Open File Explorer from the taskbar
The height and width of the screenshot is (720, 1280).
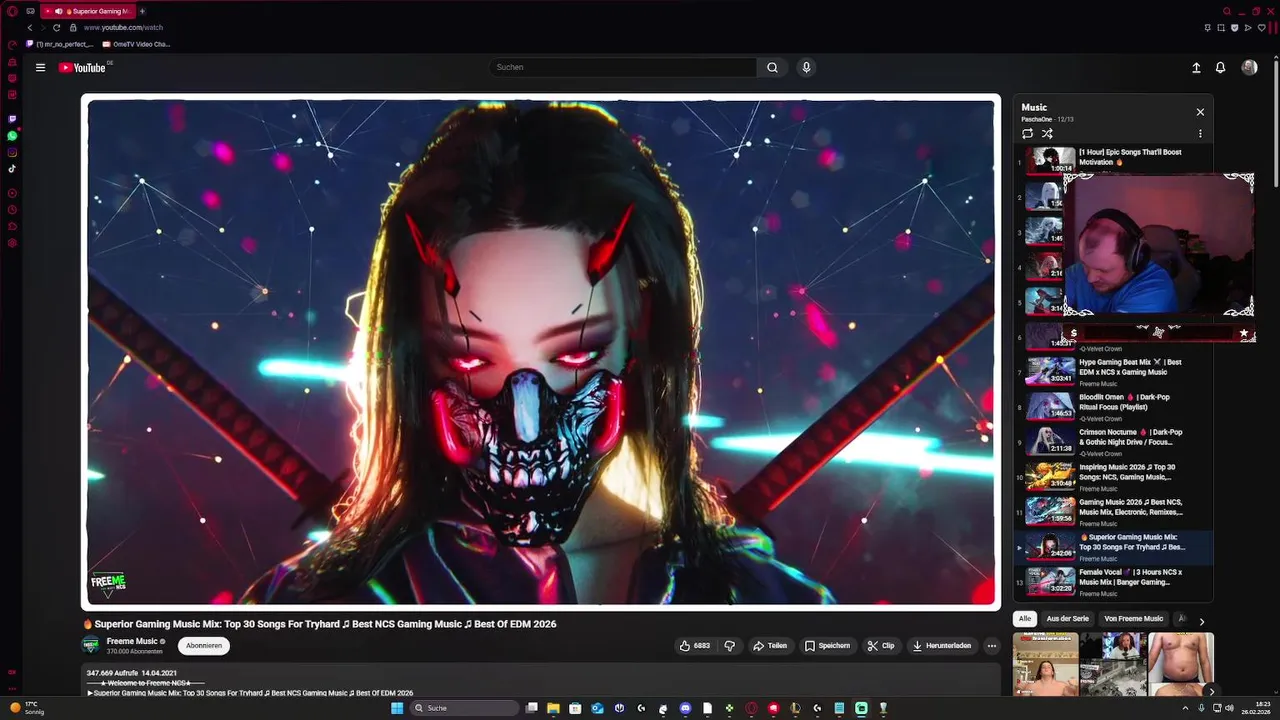pos(553,708)
